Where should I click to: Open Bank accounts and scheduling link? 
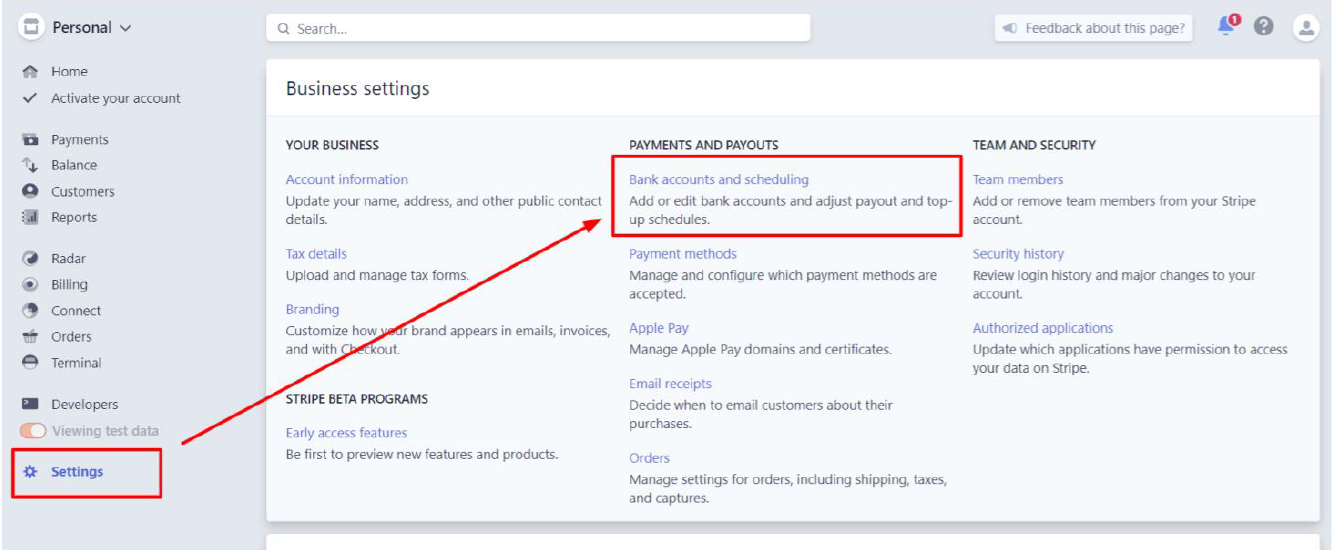[x=719, y=180]
